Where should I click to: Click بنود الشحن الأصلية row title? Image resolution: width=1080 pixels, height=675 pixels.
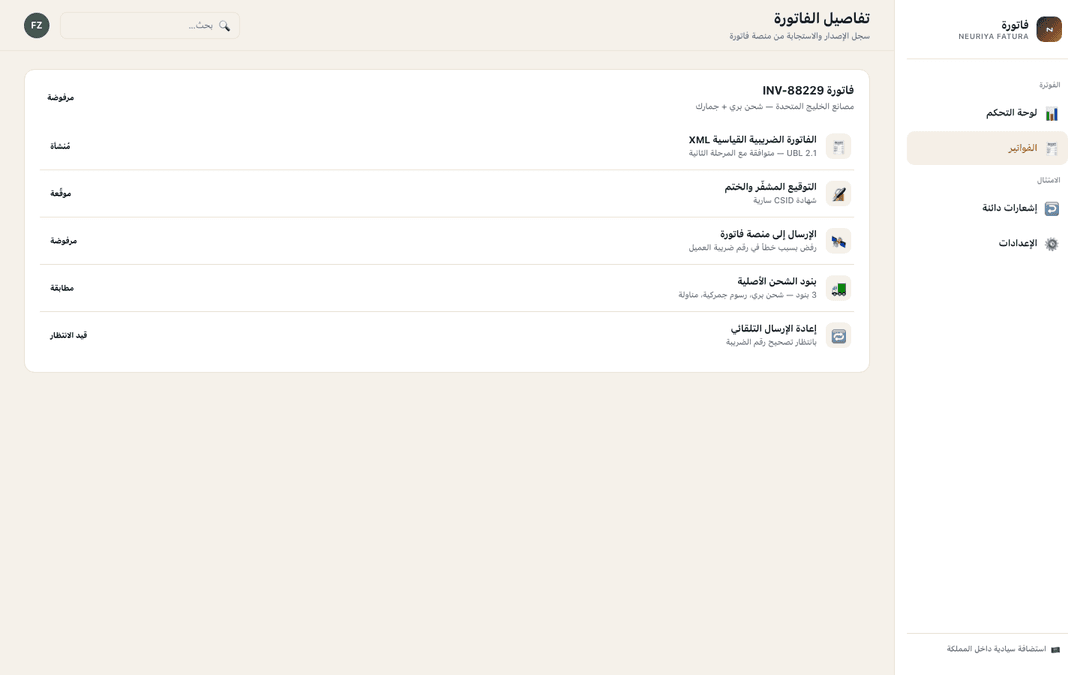[x=777, y=281]
